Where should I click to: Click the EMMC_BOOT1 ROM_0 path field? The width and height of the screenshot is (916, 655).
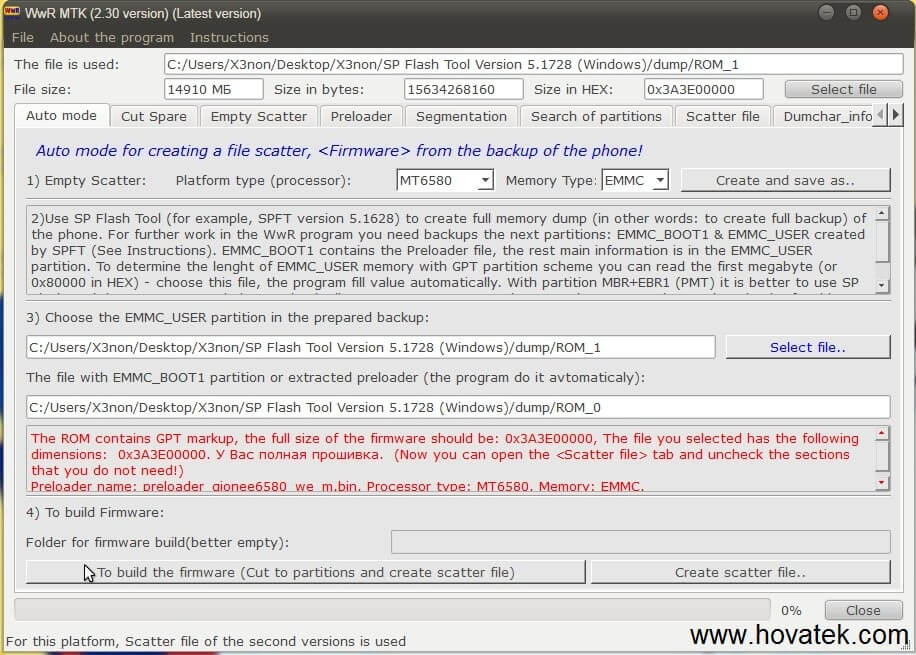[x=458, y=407]
